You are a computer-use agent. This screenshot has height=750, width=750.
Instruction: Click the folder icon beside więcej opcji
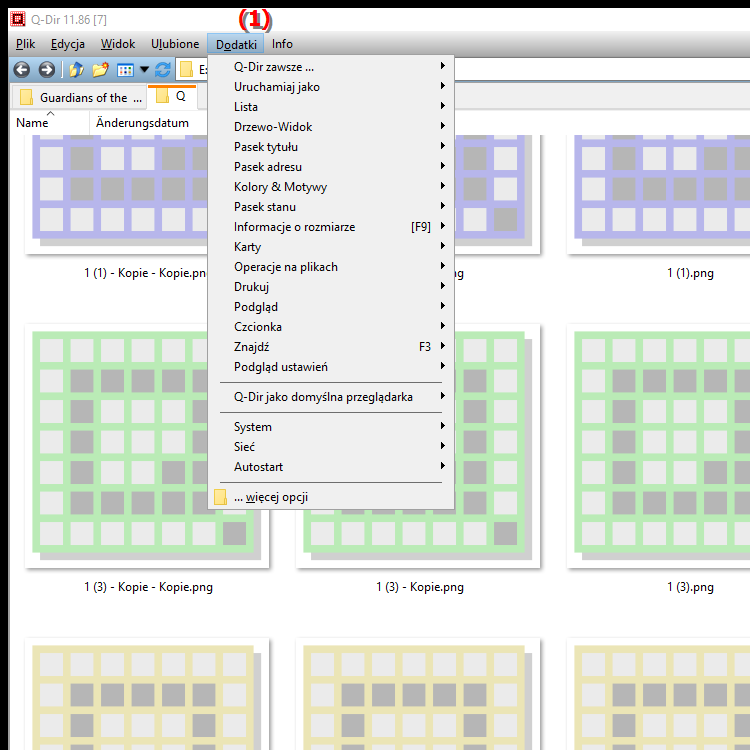click(x=221, y=497)
